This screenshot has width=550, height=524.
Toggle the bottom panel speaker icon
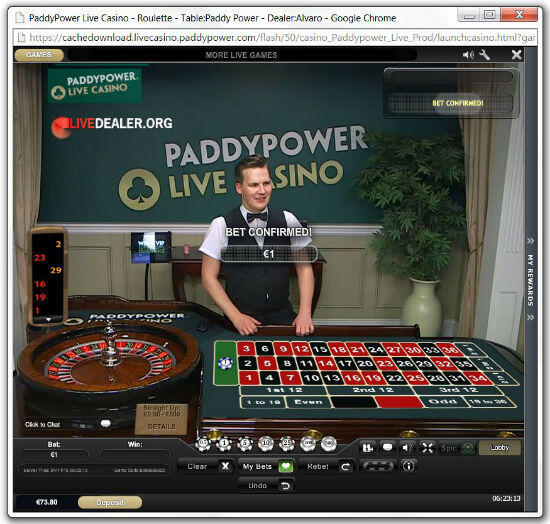coord(407,448)
